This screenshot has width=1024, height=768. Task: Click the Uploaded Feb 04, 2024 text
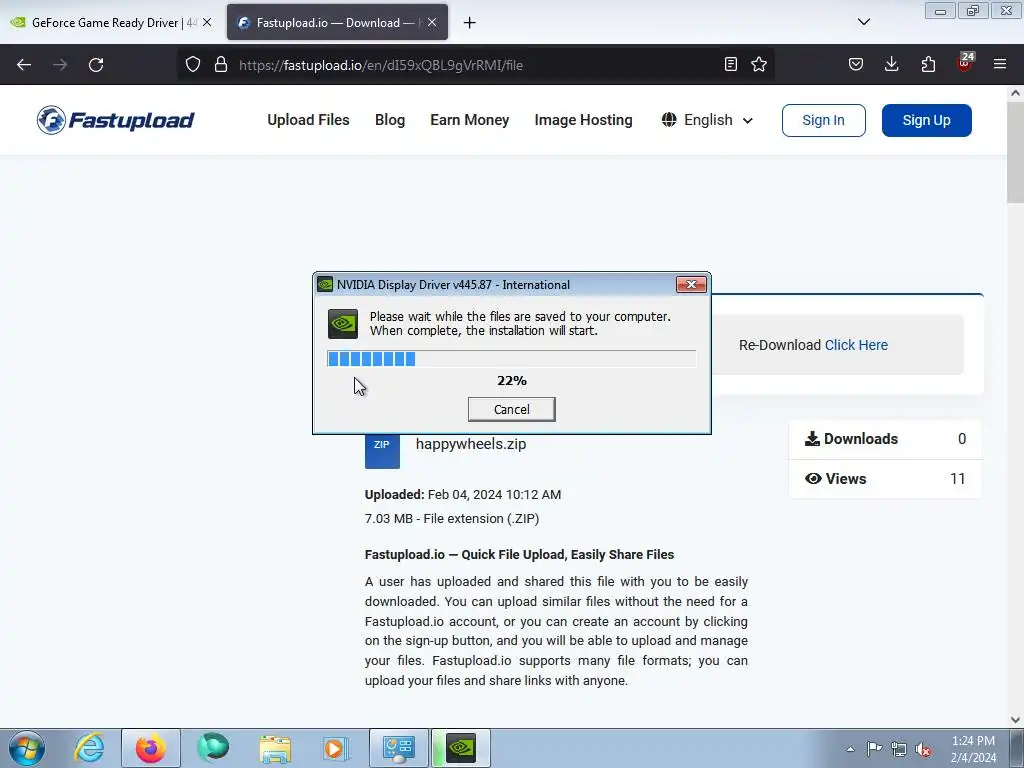click(463, 494)
